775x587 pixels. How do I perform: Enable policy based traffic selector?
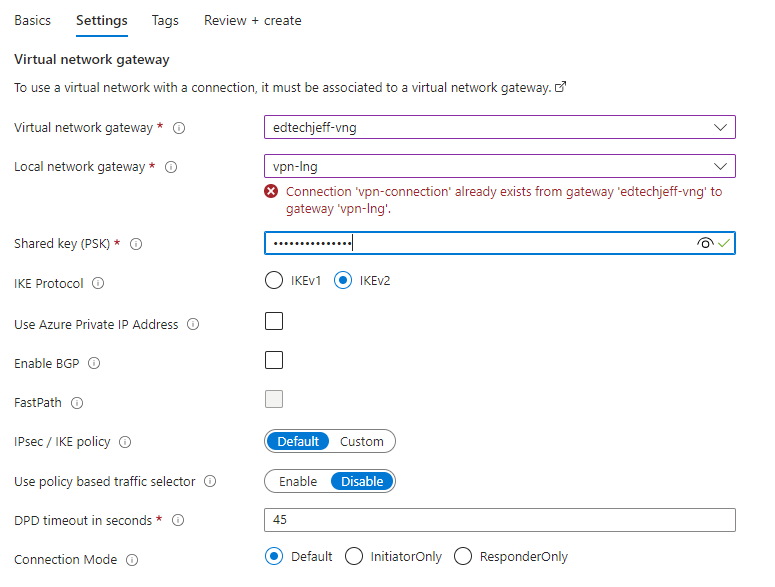point(298,481)
